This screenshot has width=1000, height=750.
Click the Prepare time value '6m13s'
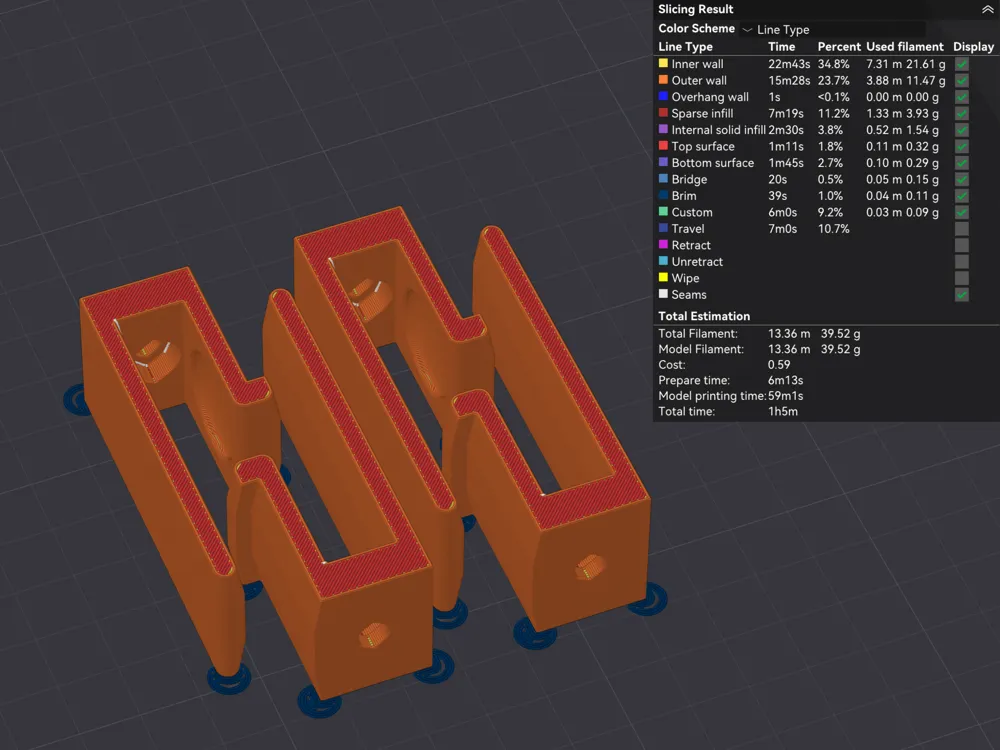tap(785, 380)
